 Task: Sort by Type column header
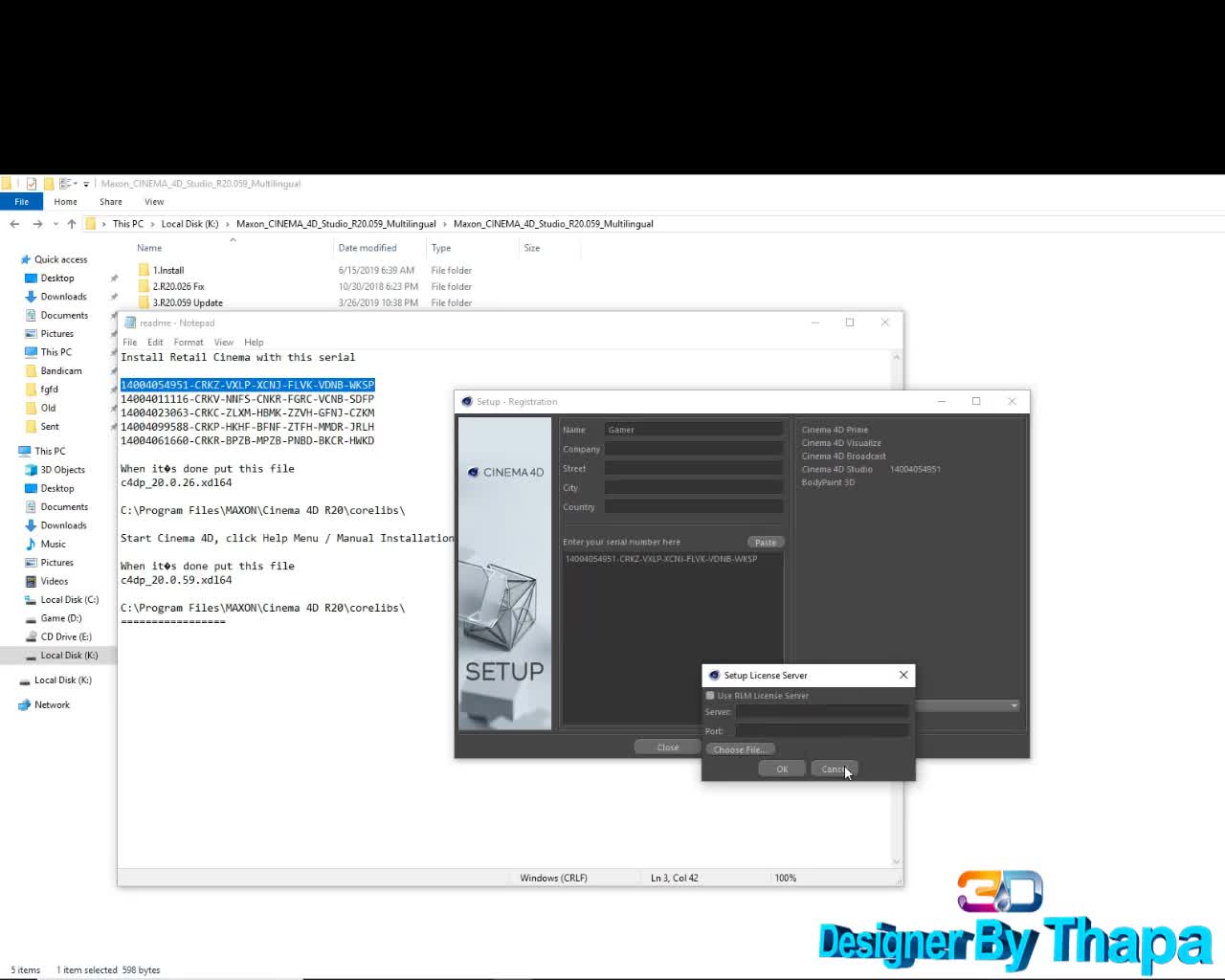[441, 248]
